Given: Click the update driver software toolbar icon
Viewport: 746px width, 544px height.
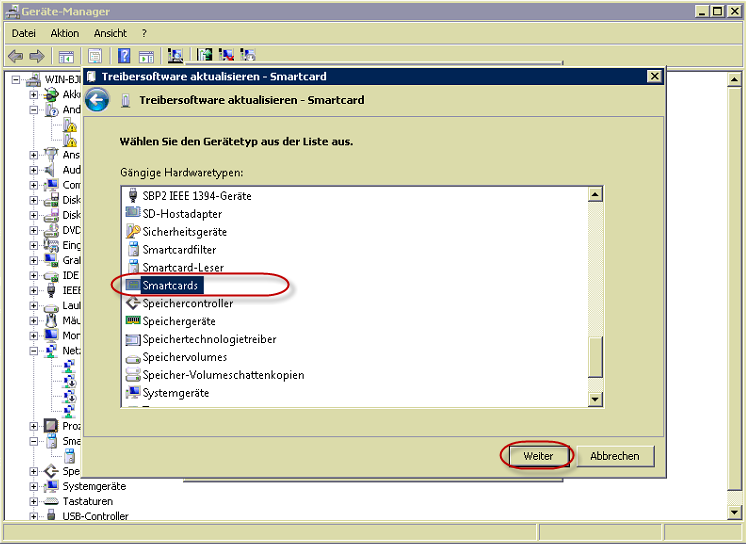Looking at the screenshot, I should point(205,56).
